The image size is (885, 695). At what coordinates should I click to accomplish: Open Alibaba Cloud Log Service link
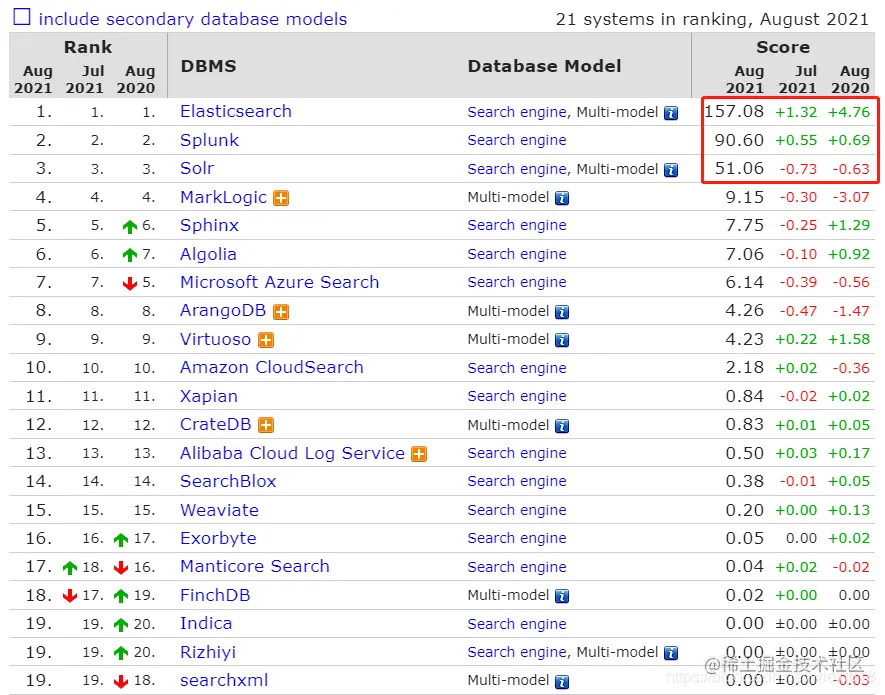click(x=292, y=453)
